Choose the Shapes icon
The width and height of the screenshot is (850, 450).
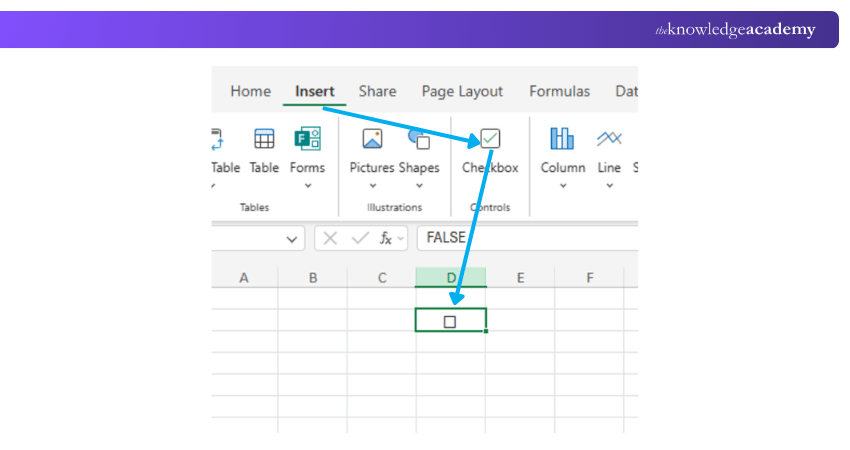click(419, 139)
